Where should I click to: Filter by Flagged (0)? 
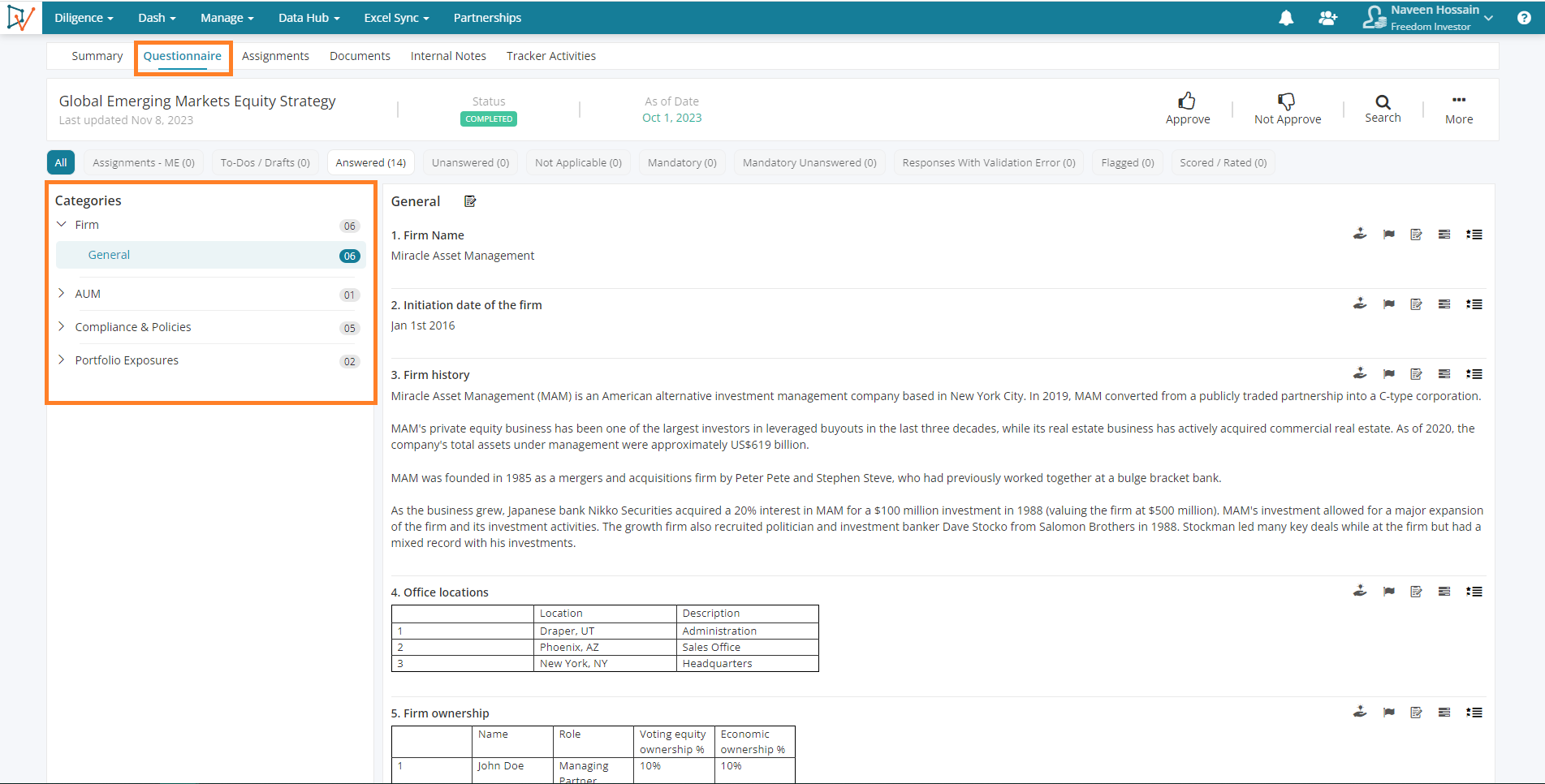pyautogui.click(x=1128, y=162)
